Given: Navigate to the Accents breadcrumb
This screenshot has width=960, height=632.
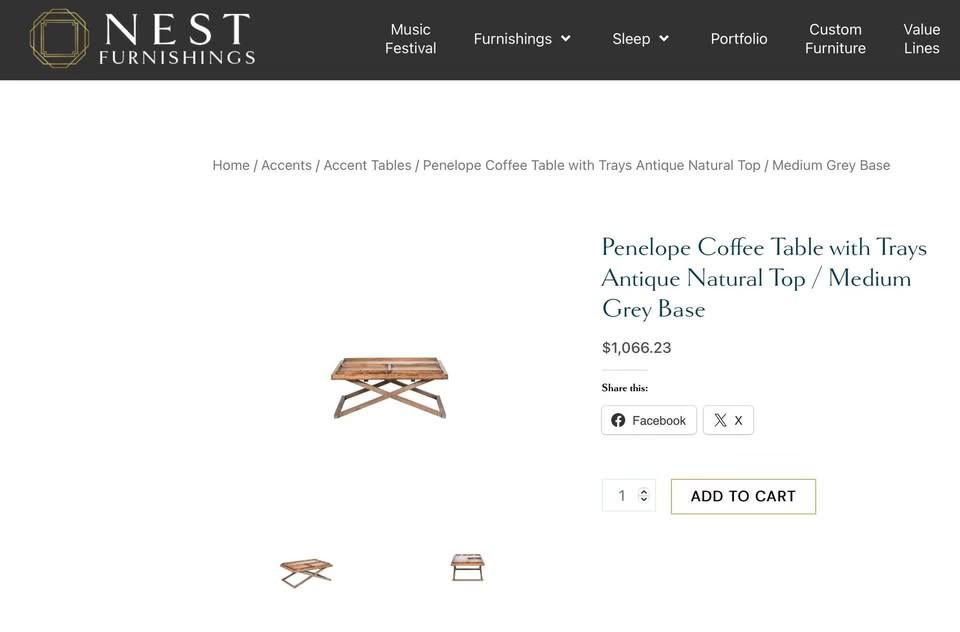Looking at the screenshot, I should click(x=286, y=165).
